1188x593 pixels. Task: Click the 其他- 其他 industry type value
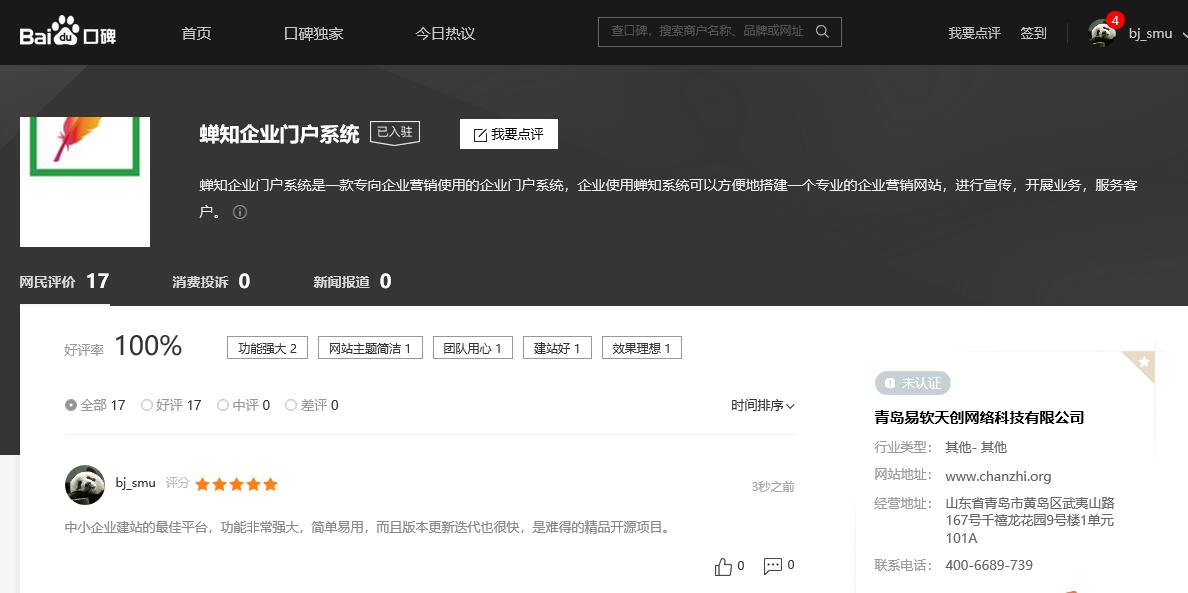tap(976, 447)
